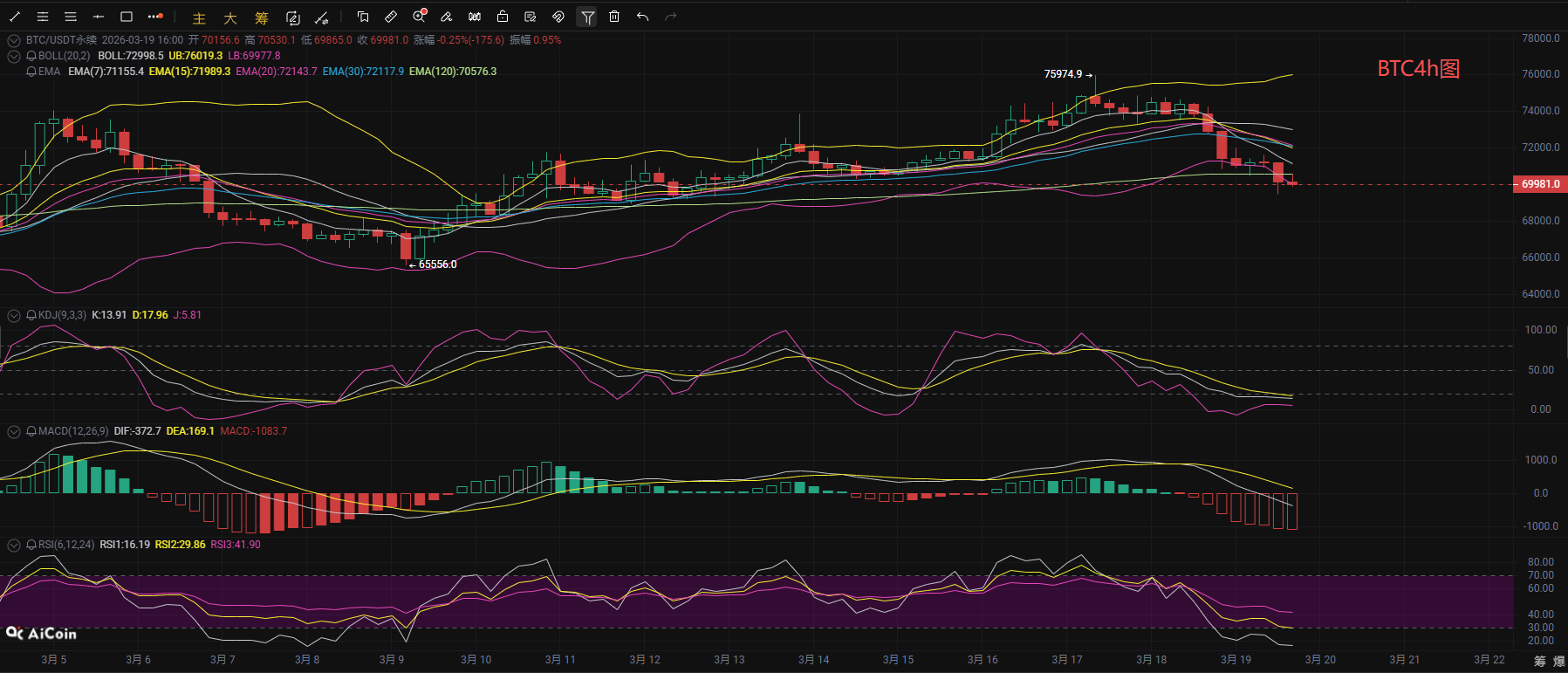Image resolution: width=1568 pixels, height=673 pixels.
Task: Click the red 69981.0 price axis label
Action: point(1540,184)
